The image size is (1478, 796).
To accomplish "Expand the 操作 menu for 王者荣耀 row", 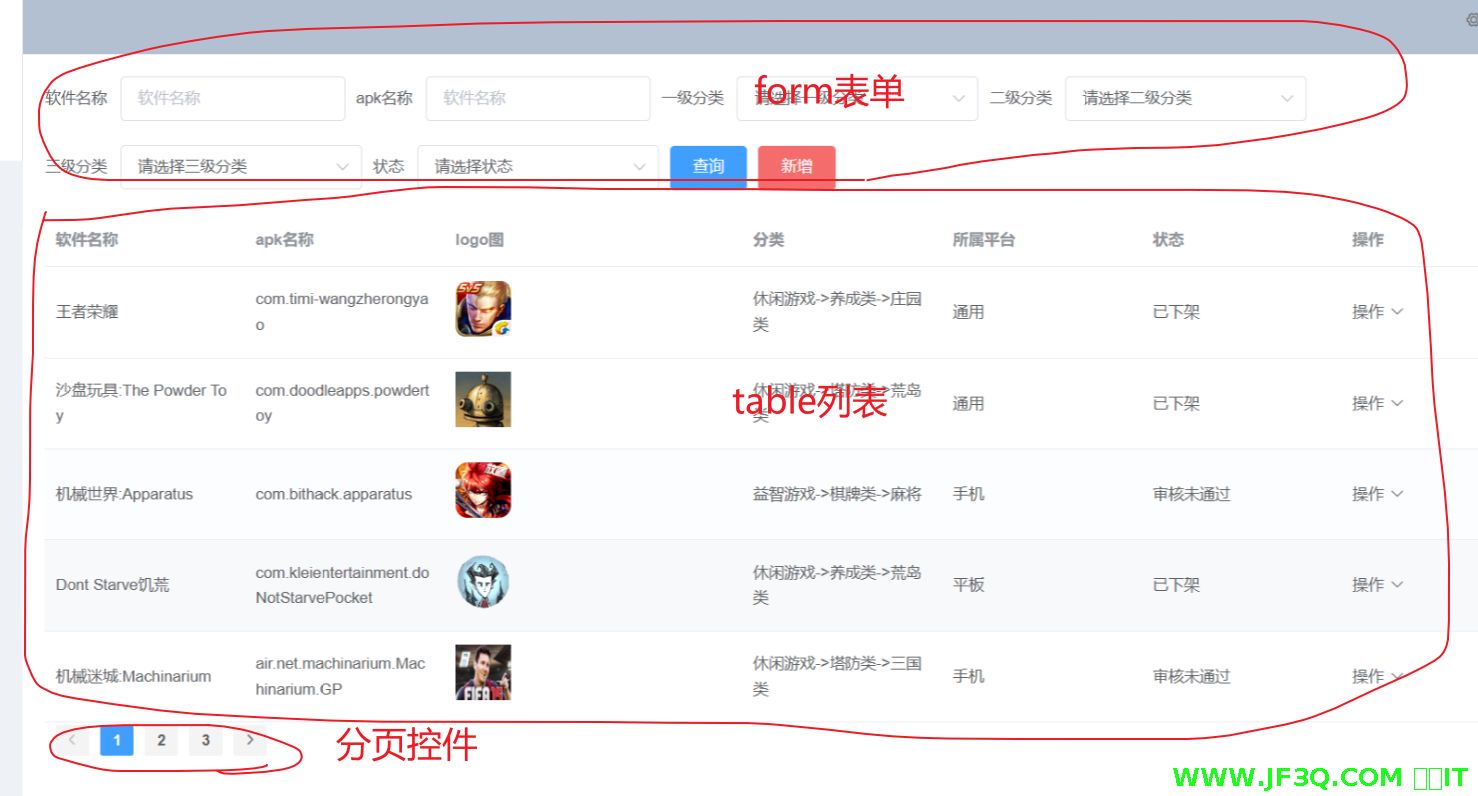I will point(1377,311).
